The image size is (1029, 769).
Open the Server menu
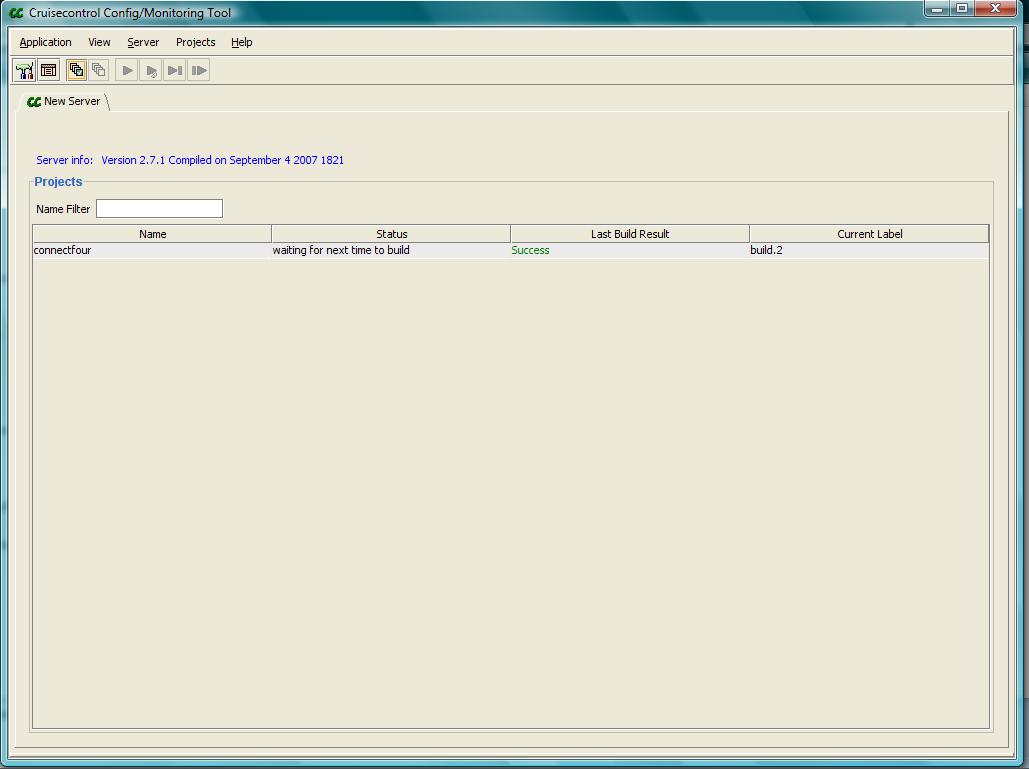(x=143, y=42)
